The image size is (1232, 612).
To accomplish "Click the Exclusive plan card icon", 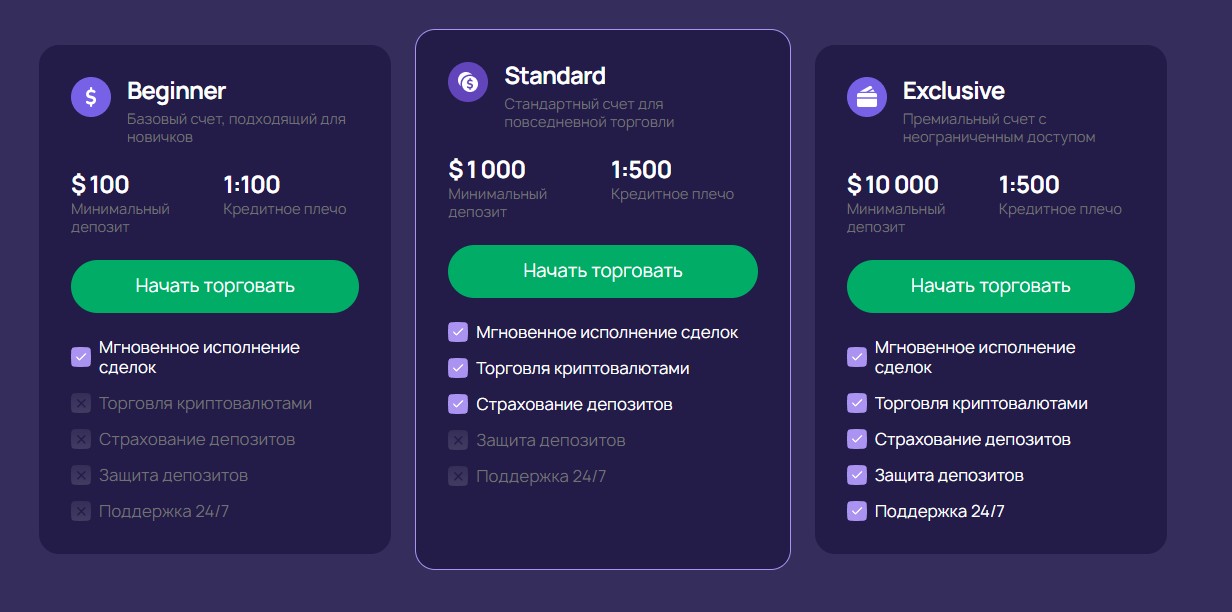I will (867, 97).
